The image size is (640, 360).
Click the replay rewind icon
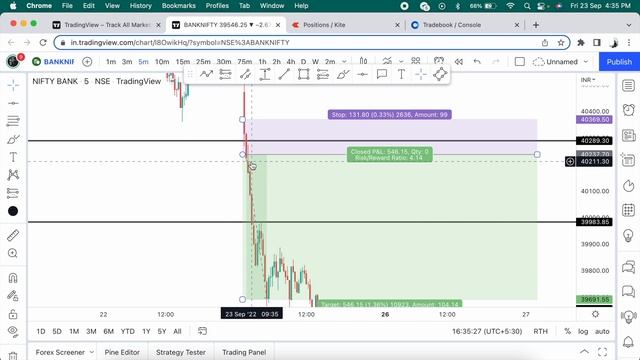point(458,62)
